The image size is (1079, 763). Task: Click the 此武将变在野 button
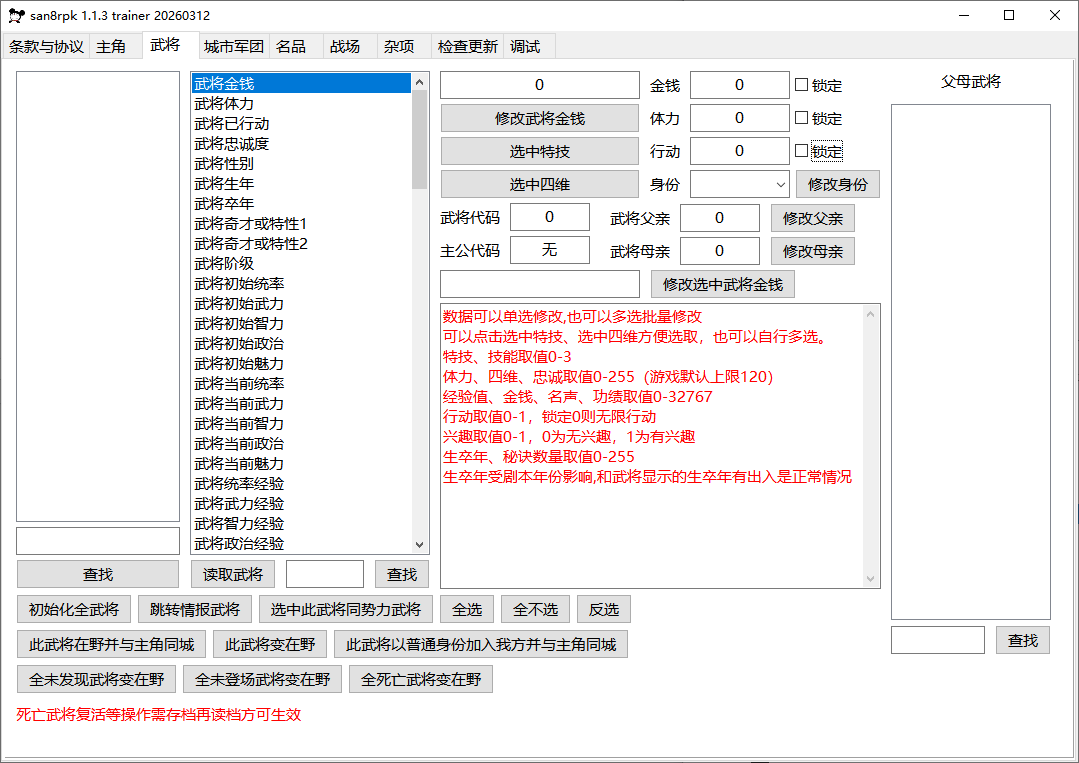(x=270, y=644)
